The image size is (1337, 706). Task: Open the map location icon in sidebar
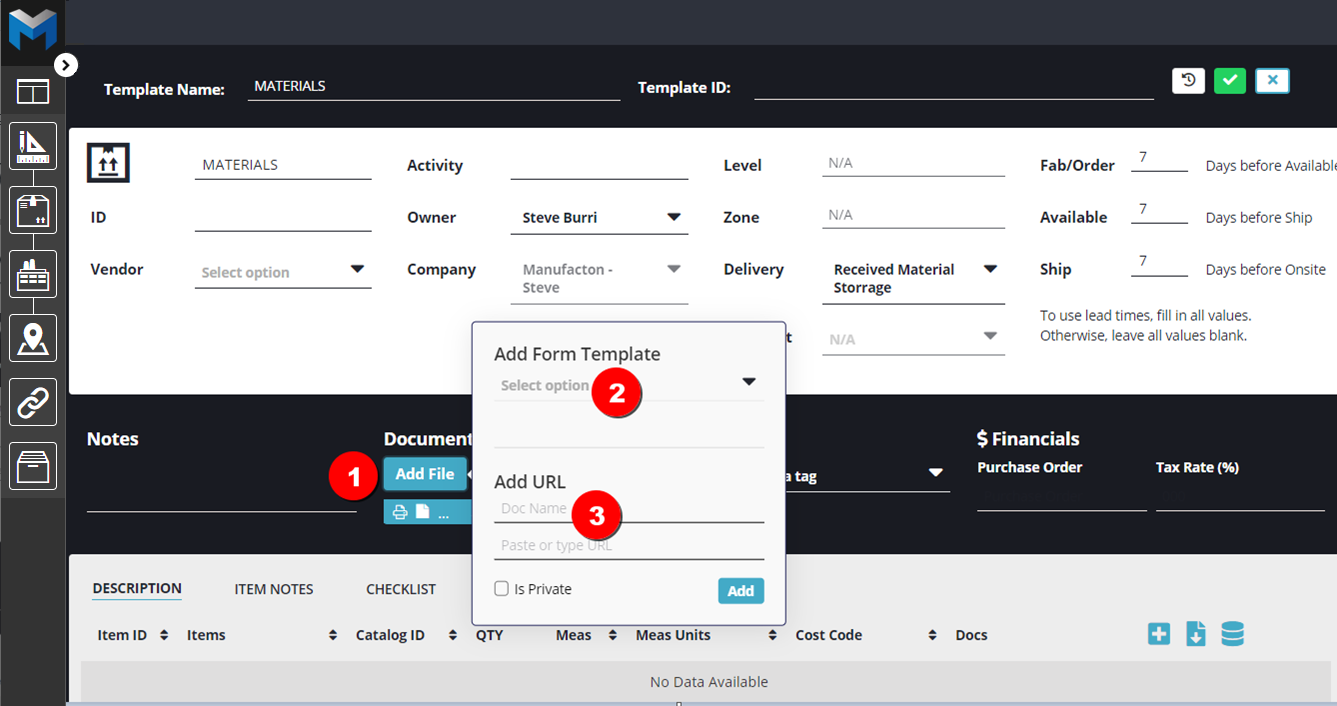pyautogui.click(x=33, y=338)
